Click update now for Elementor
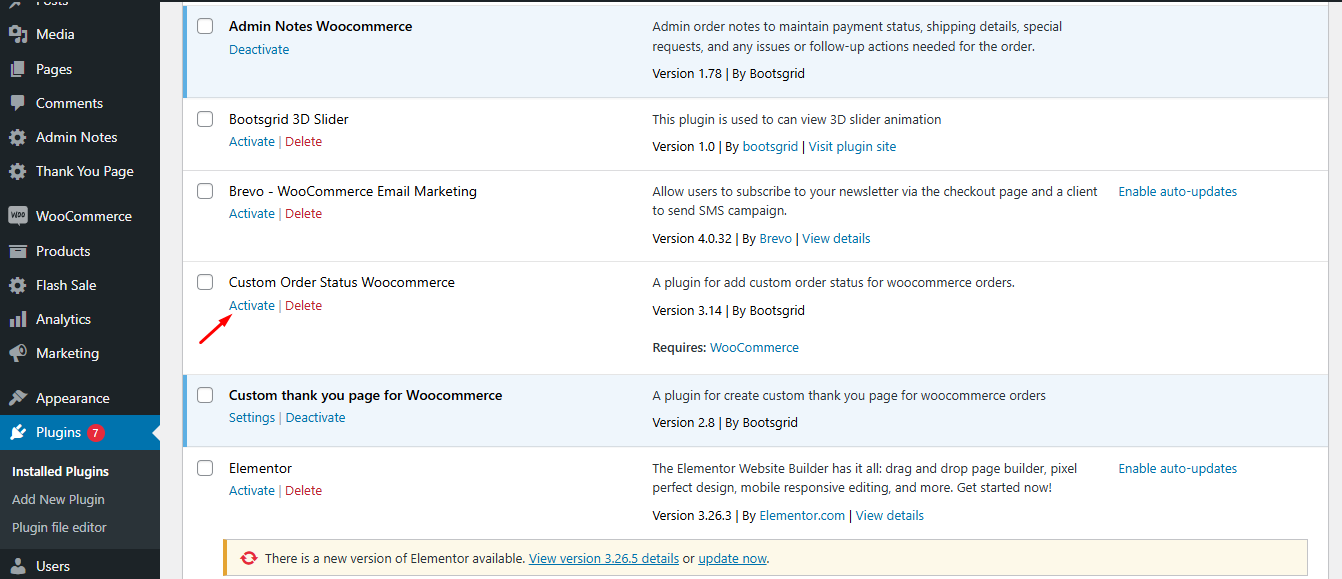The width and height of the screenshot is (1342, 579). [x=732, y=558]
